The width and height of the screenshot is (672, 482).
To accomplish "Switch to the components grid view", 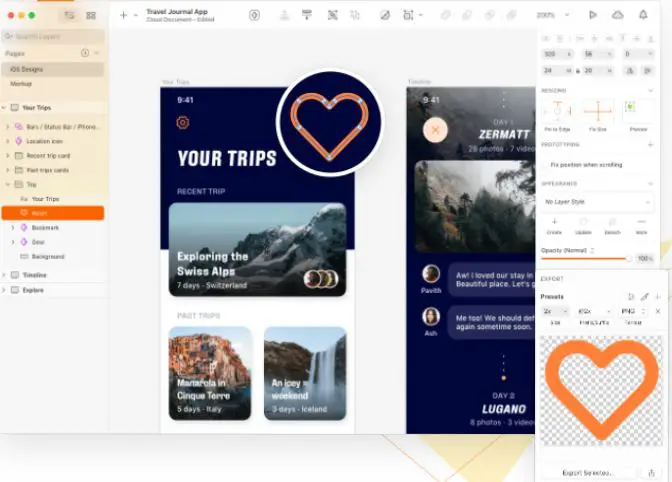I will point(91,15).
